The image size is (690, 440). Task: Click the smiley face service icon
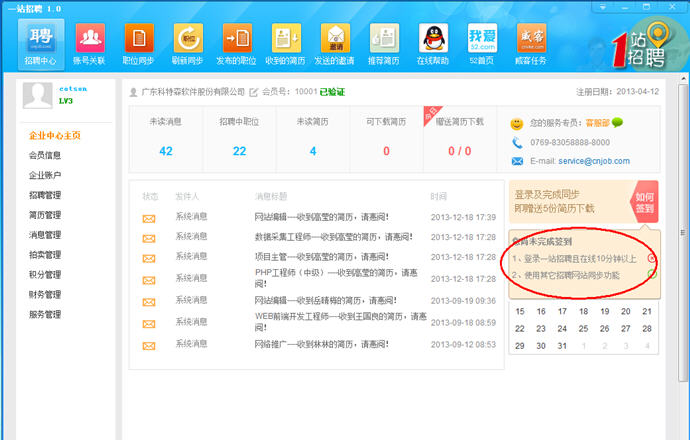(x=517, y=124)
